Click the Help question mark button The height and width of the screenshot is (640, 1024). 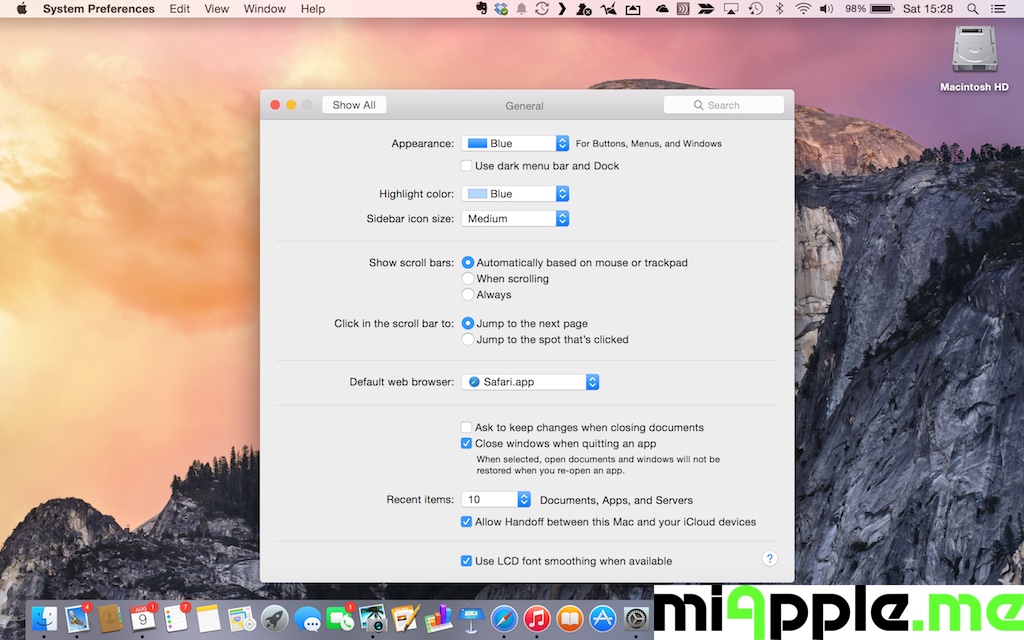[770, 559]
